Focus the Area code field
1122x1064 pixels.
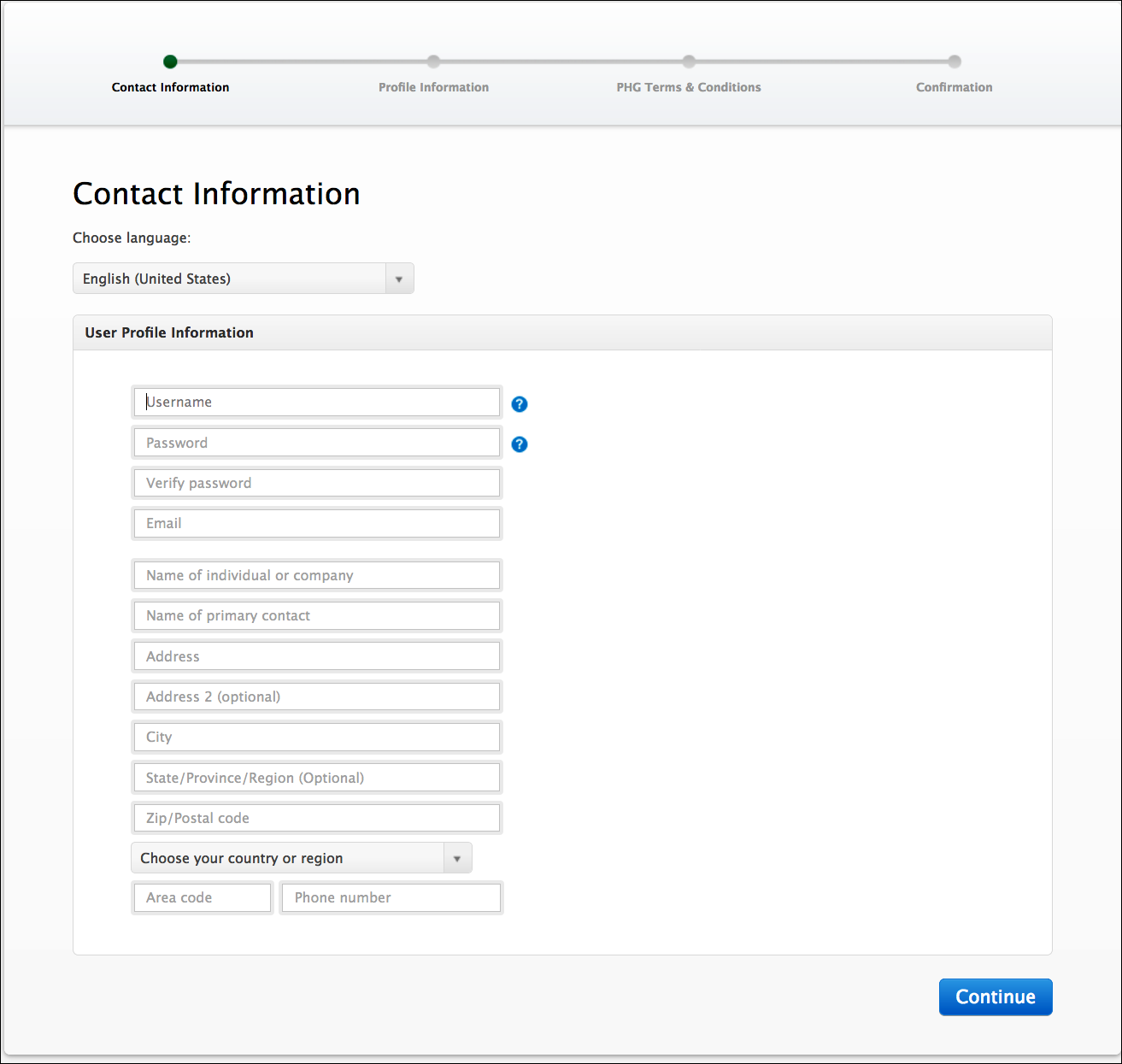203,897
